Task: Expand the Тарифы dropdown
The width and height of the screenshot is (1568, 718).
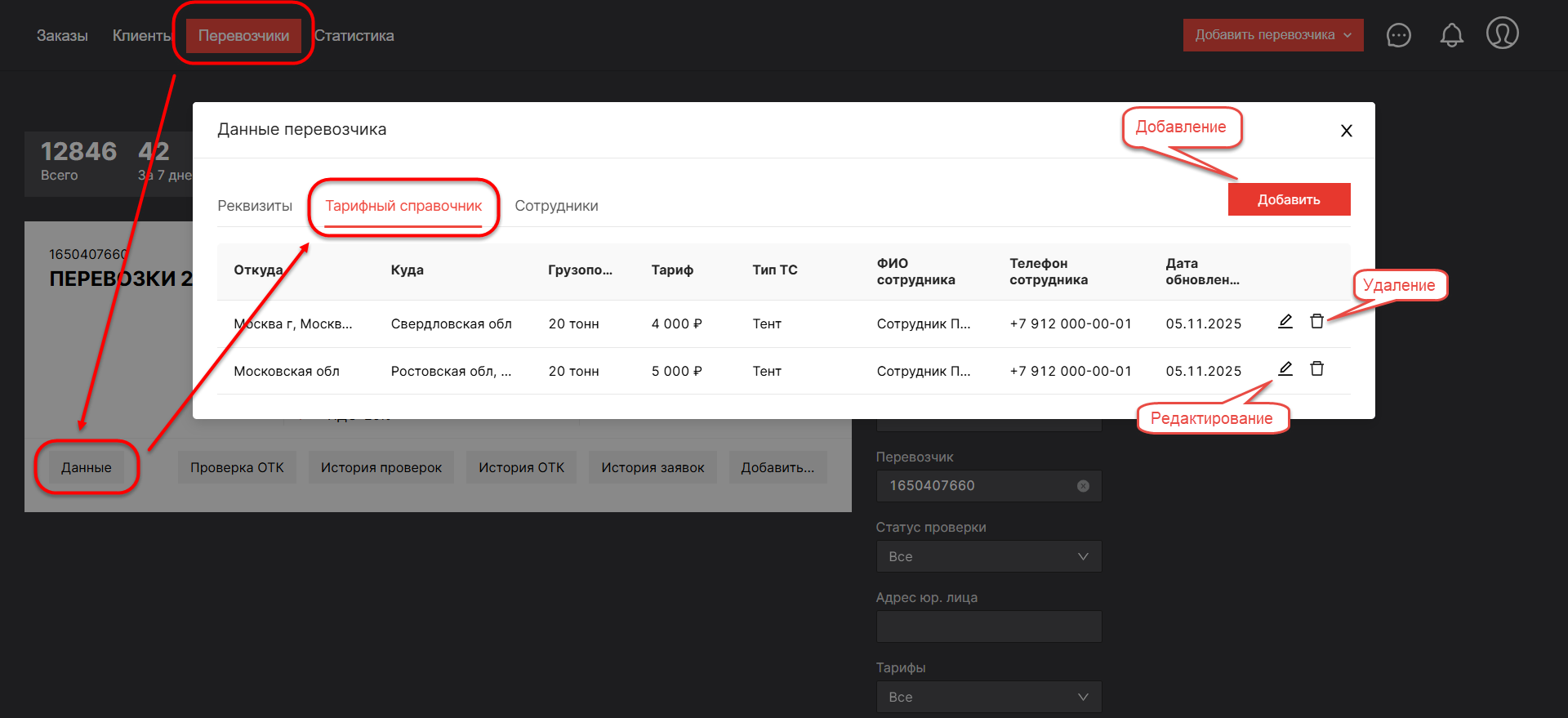Action: point(988,697)
